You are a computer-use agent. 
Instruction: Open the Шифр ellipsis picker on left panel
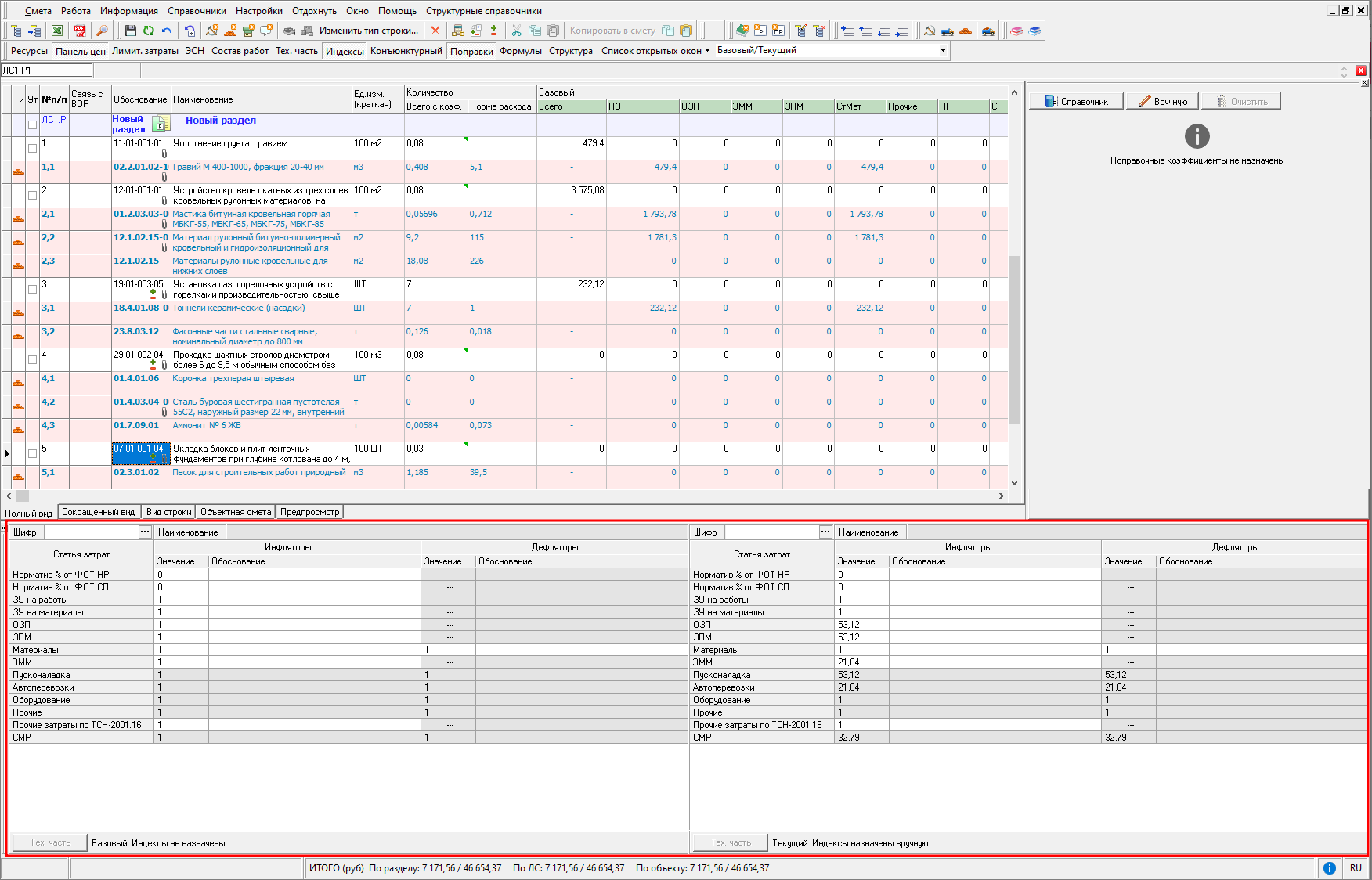point(145,532)
